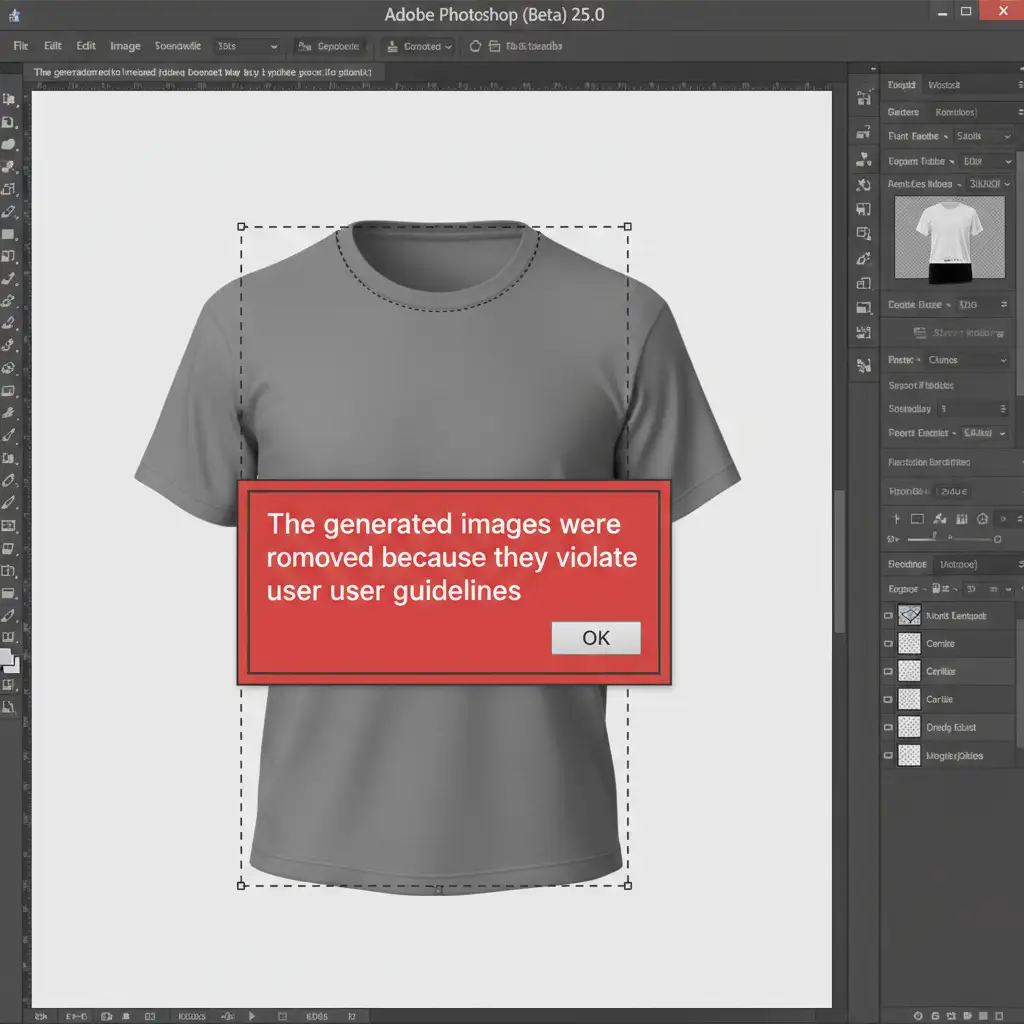1024x1024 pixels.
Task: Click the crosshair plus icon above the slider
Action: coord(895,519)
